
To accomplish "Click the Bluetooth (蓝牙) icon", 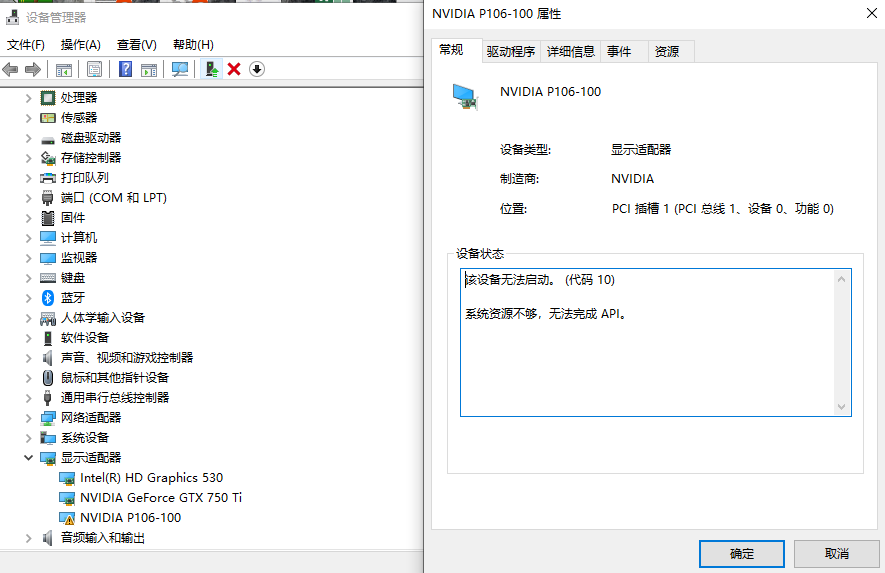I will click(x=48, y=298).
